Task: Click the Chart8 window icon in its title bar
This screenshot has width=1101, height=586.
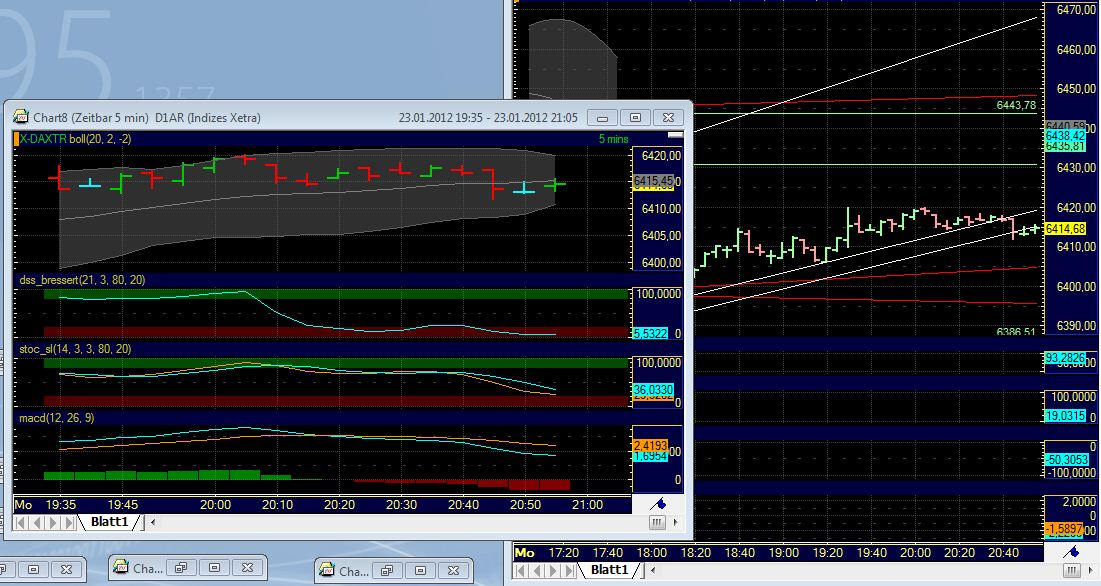Action: tap(23, 117)
